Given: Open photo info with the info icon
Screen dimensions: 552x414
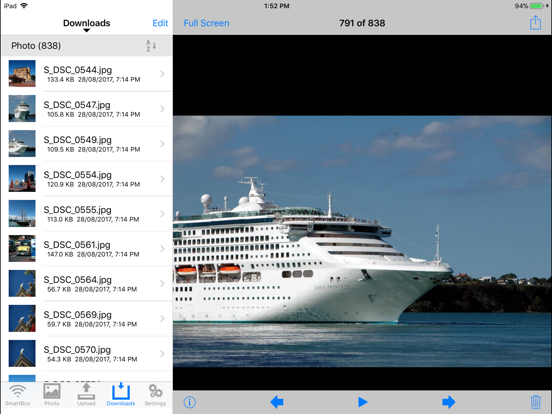Looking at the screenshot, I should 189,402.
